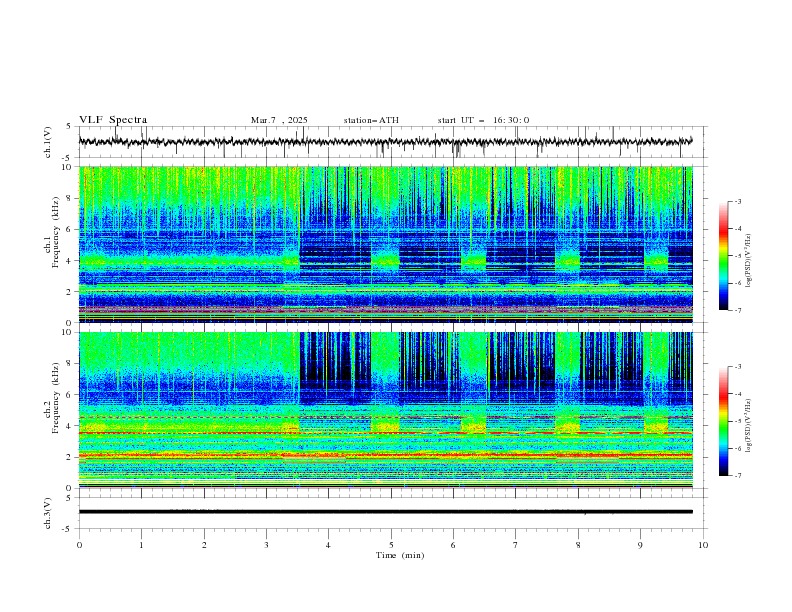Click the 'VLF Spectra' title text
Viewport: 792px width, 612px height.
[x=113, y=120]
